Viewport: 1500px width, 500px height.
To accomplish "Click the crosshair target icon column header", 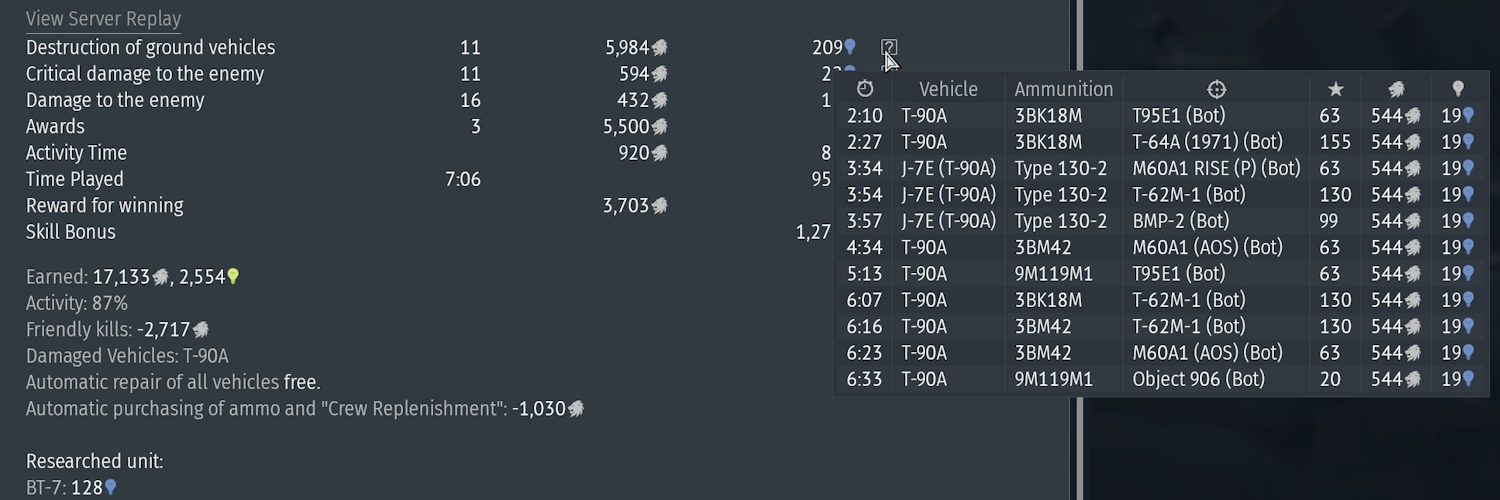I will pyautogui.click(x=1216, y=89).
